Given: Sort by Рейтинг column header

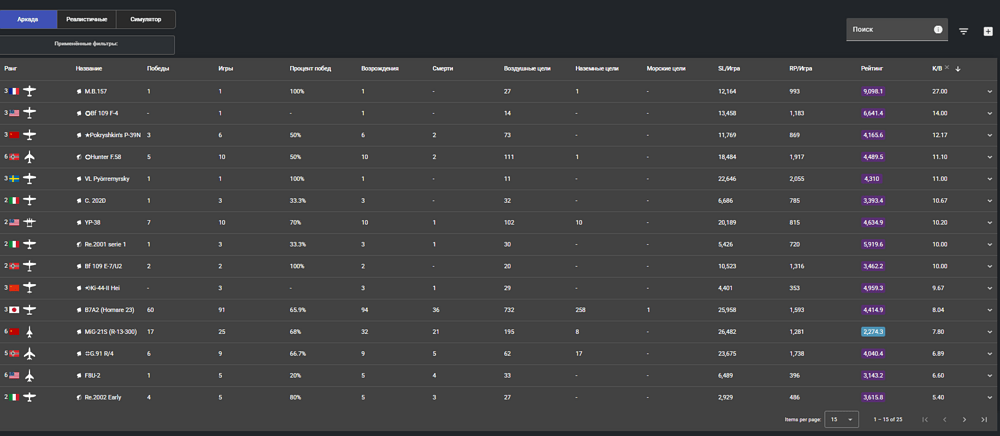Looking at the screenshot, I should (871, 68).
